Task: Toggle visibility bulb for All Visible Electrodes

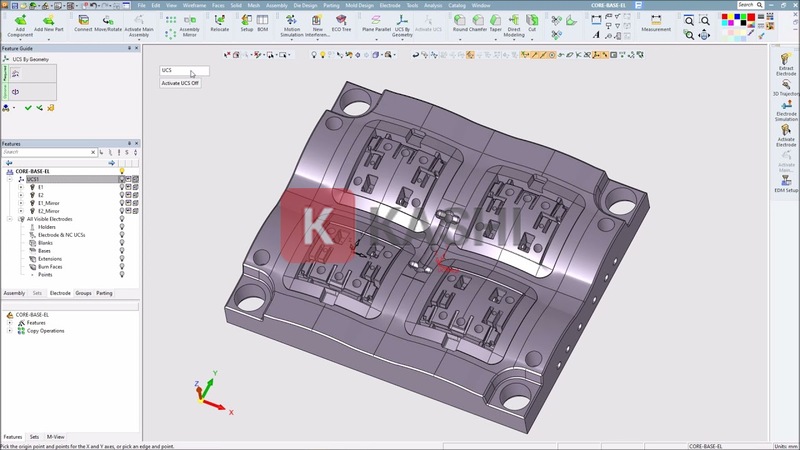Action: click(122, 219)
